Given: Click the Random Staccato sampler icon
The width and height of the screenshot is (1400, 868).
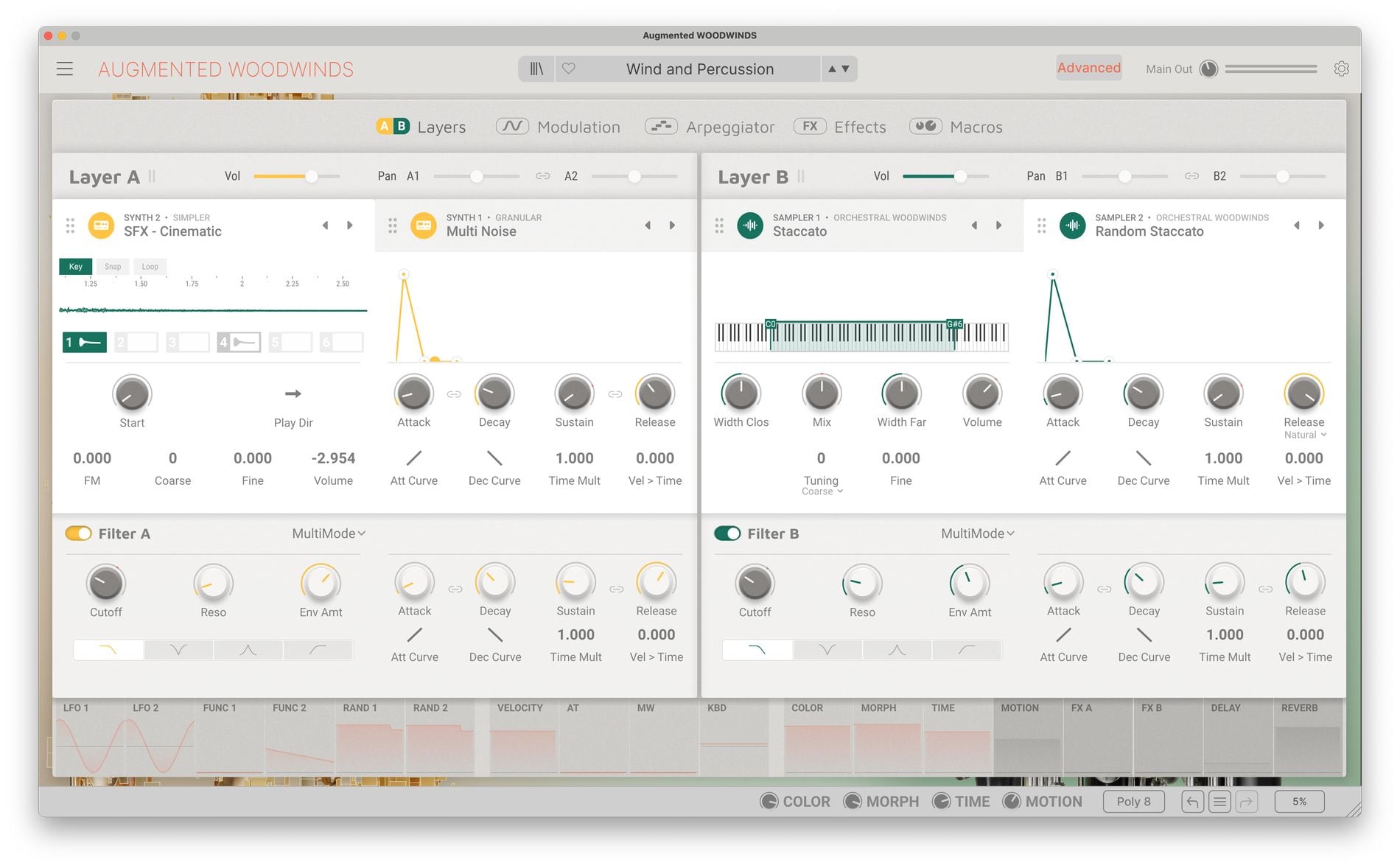Looking at the screenshot, I should [x=1073, y=225].
